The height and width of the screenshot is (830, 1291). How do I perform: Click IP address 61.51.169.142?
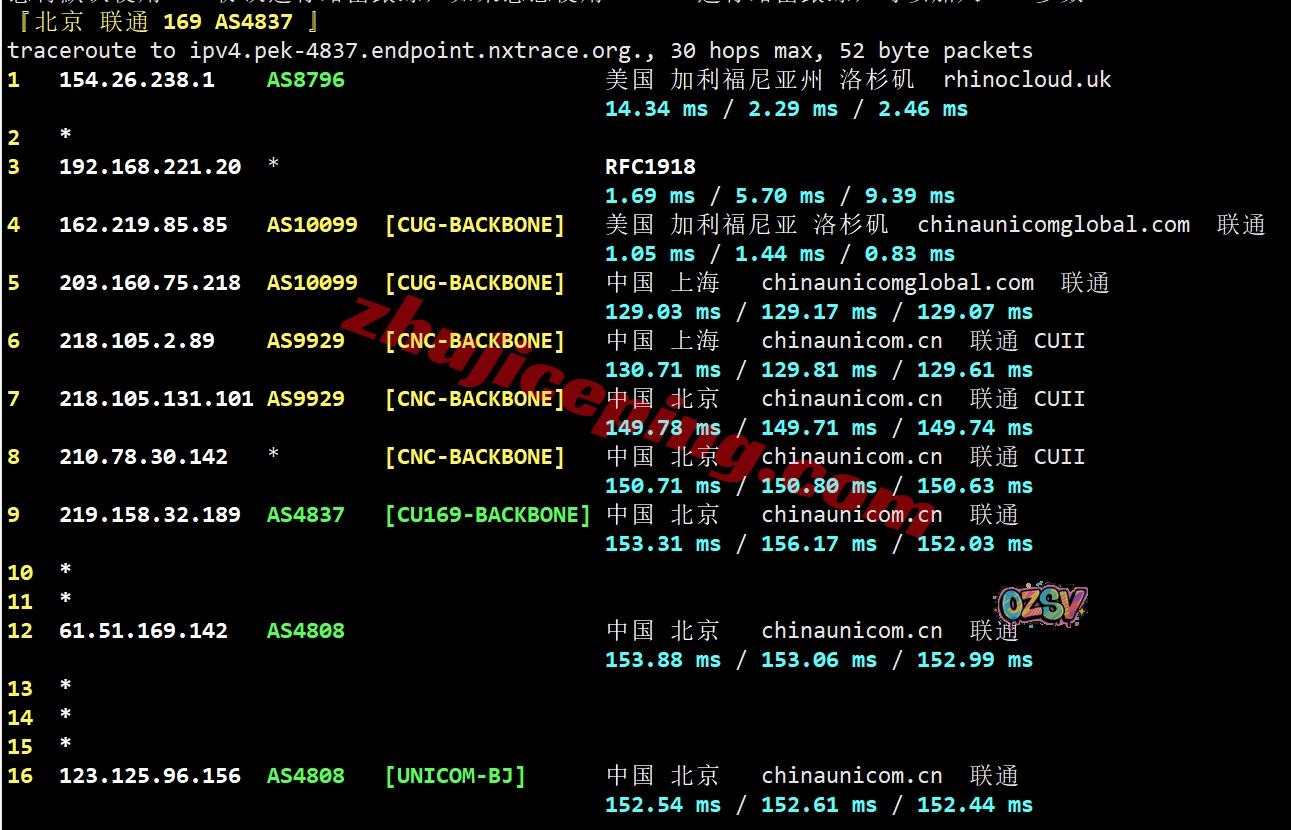143,631
